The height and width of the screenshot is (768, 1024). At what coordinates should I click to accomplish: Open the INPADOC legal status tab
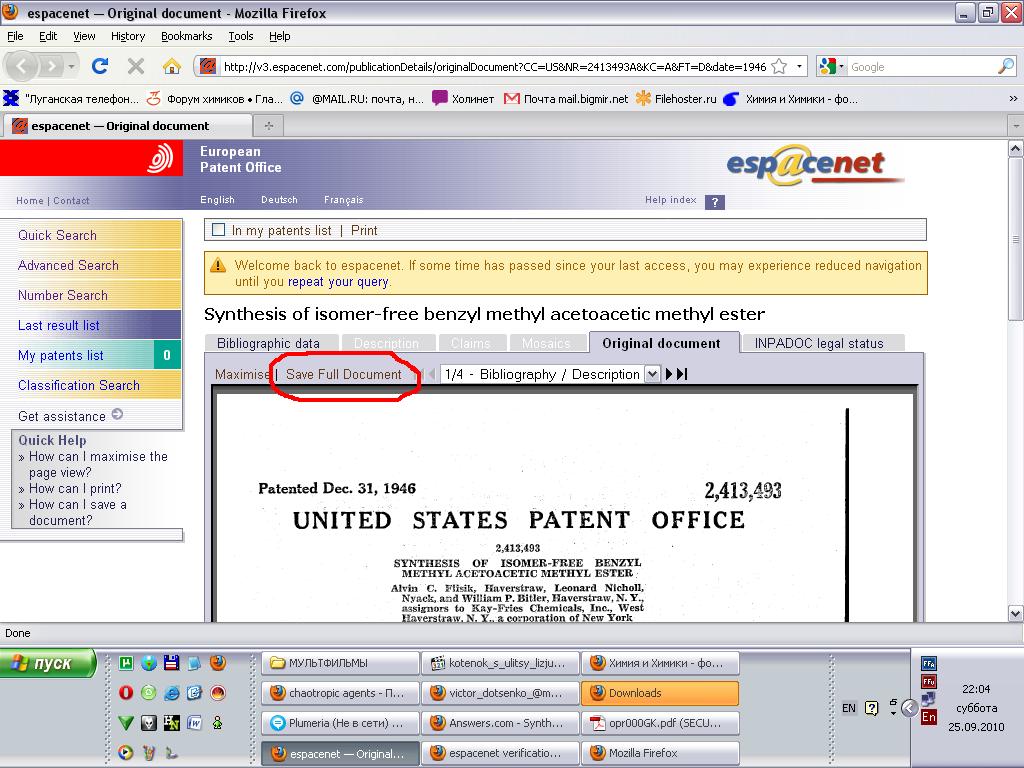click(818, 343)
